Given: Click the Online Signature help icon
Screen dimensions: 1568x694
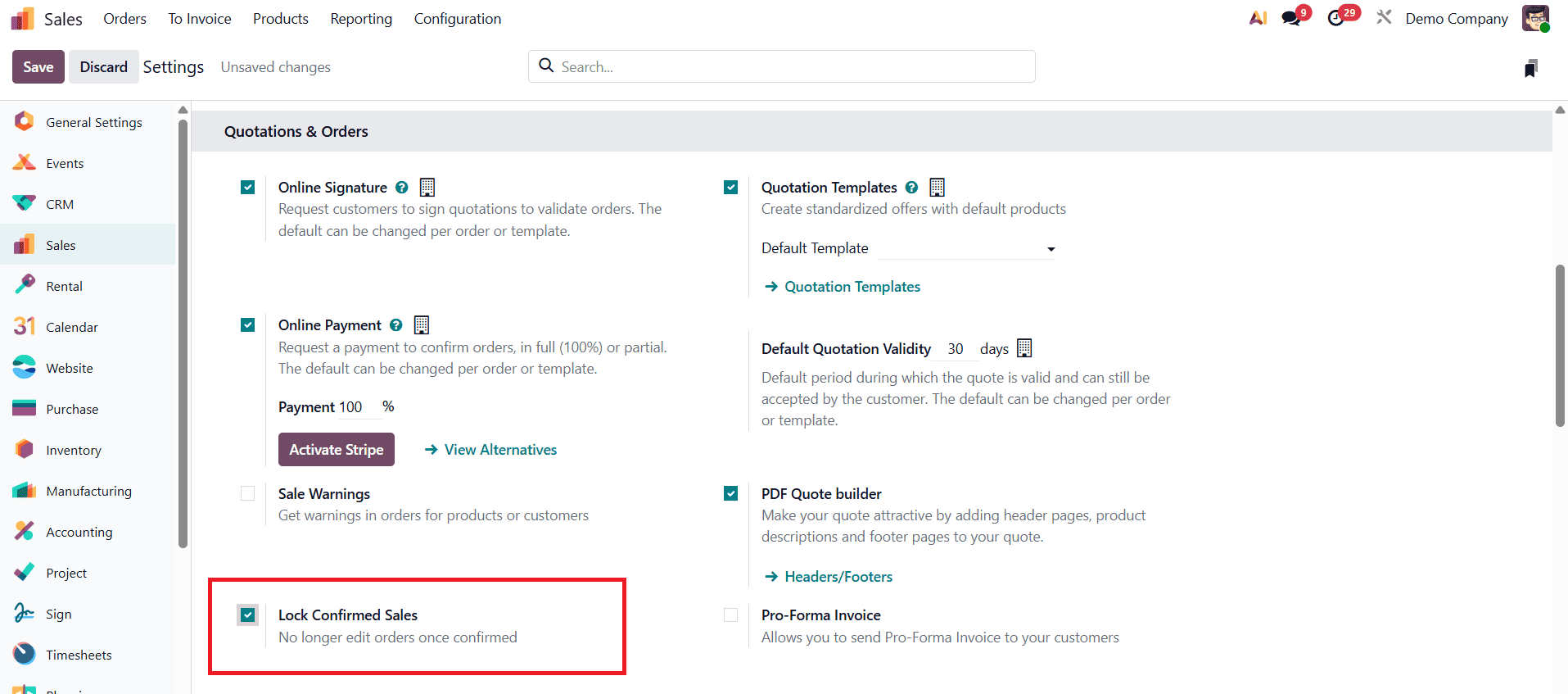Looking at the screenshot, I should tap(402, 188).
